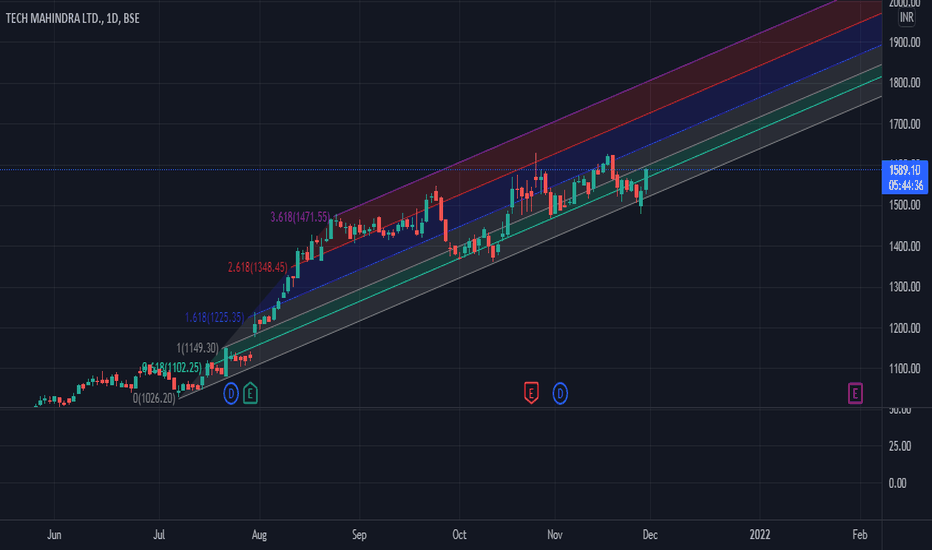Click the Feb label on time axis
The image size is (932, 550).
(x=859, y=535)
